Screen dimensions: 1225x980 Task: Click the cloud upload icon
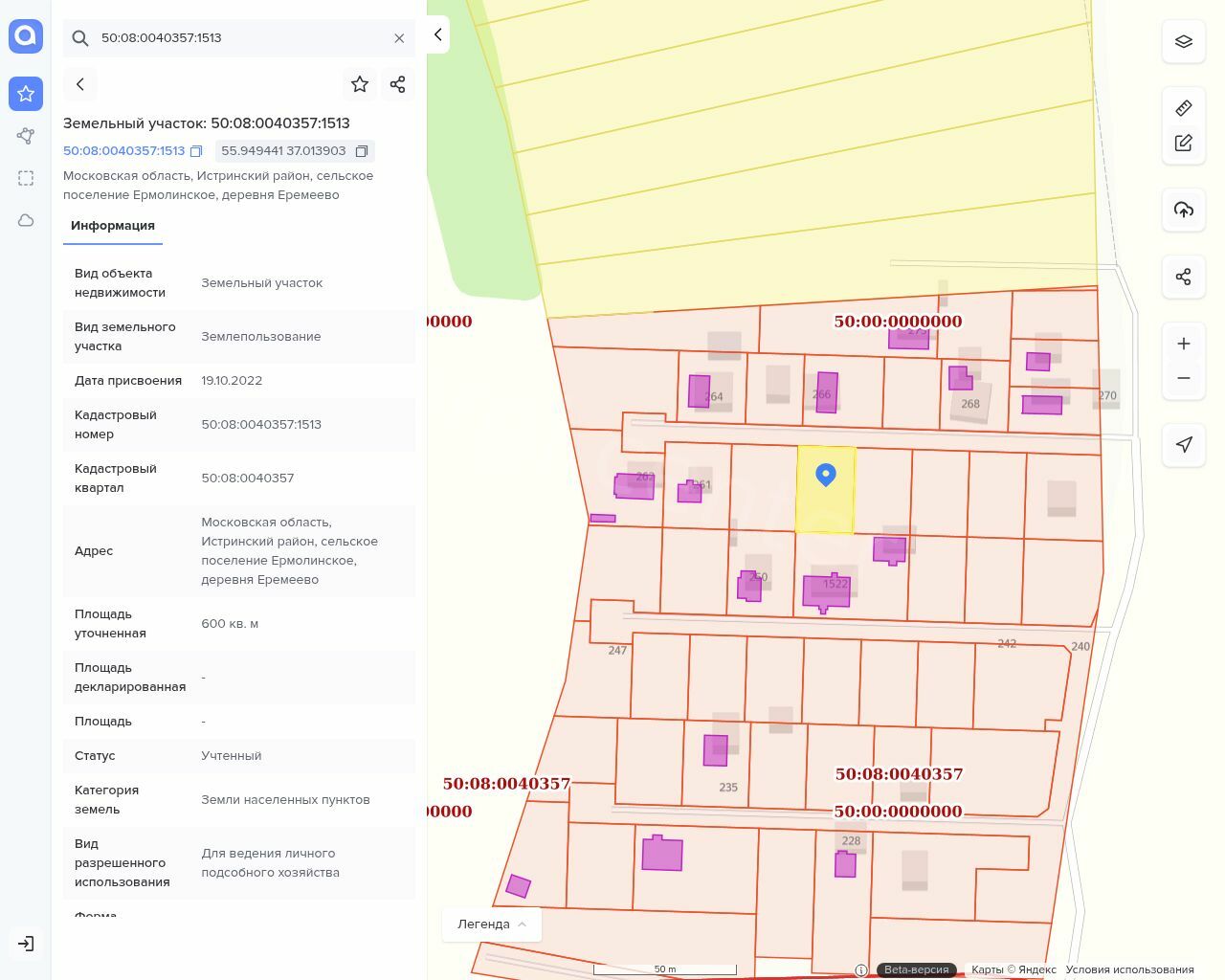pos(1184,210)
